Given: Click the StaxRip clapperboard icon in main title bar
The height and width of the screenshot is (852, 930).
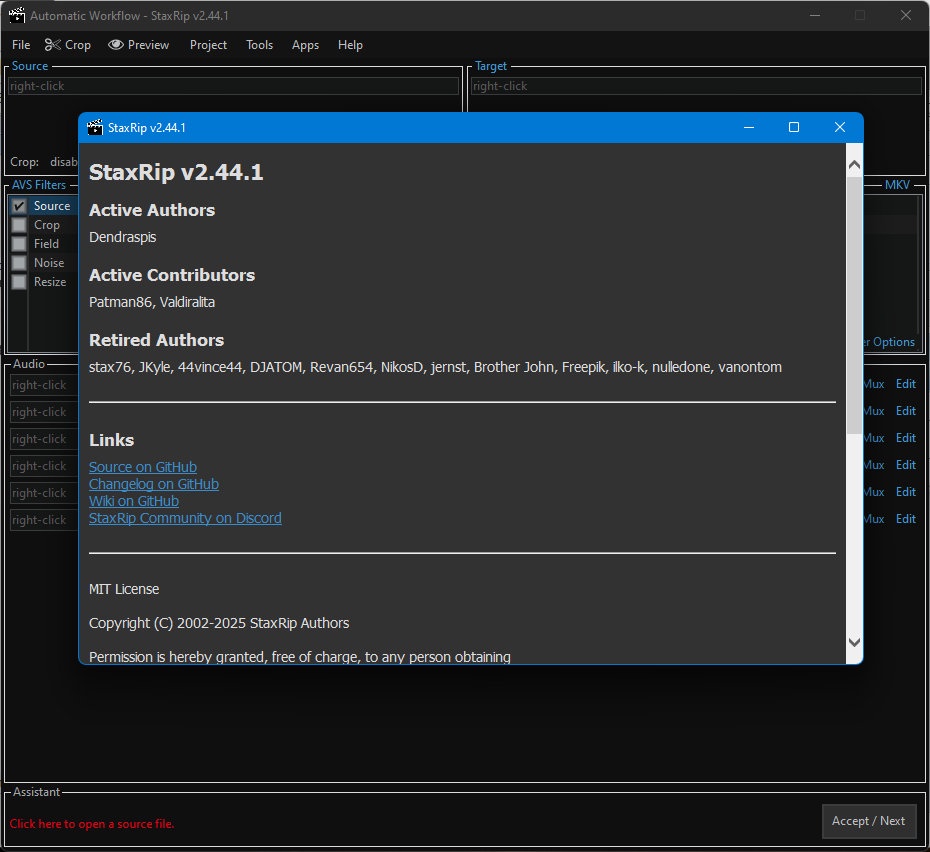Looking at the screenshot, I should point(17,15).
